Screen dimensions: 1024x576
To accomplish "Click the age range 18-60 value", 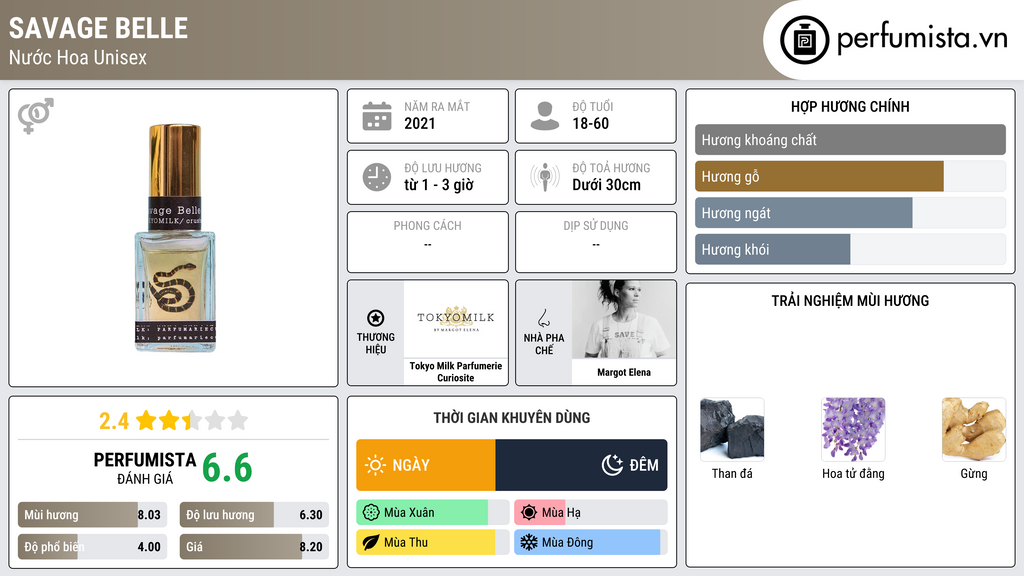I will pos(590,123).
